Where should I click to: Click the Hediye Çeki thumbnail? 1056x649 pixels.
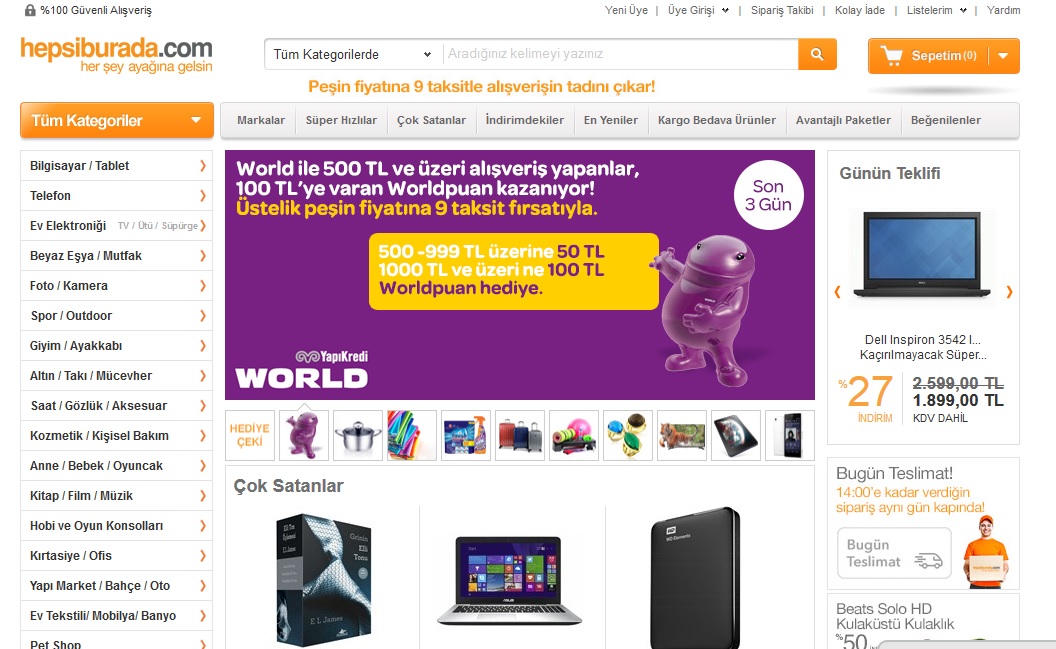tap(250, 436)
